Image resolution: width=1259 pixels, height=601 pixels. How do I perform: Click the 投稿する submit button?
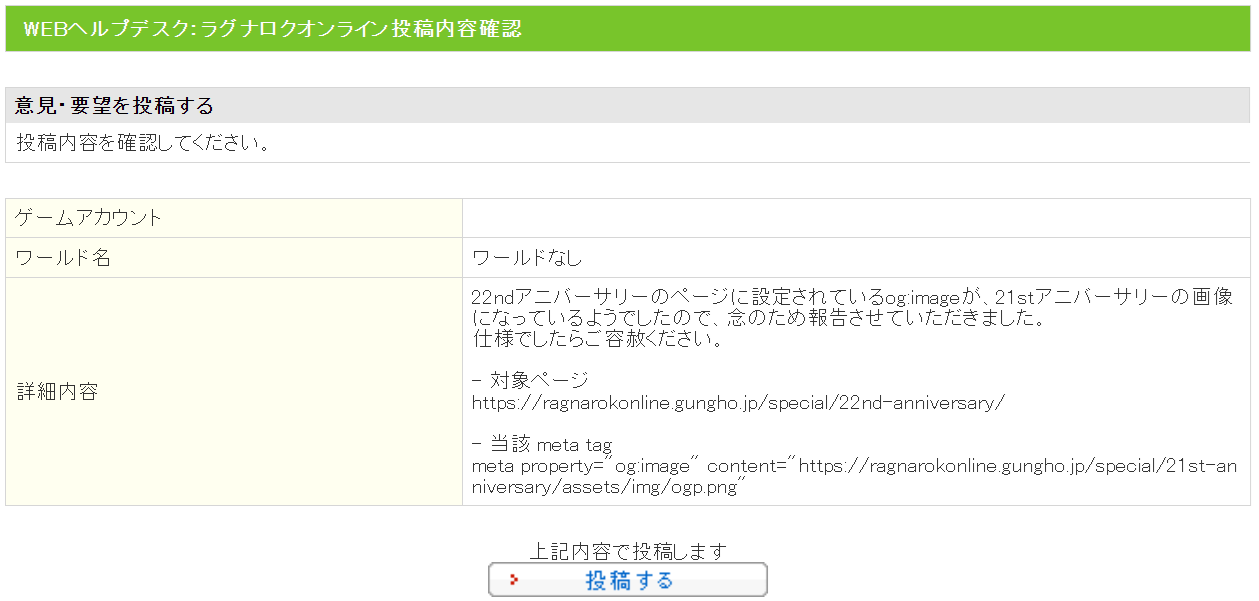(x=628, y=580)
